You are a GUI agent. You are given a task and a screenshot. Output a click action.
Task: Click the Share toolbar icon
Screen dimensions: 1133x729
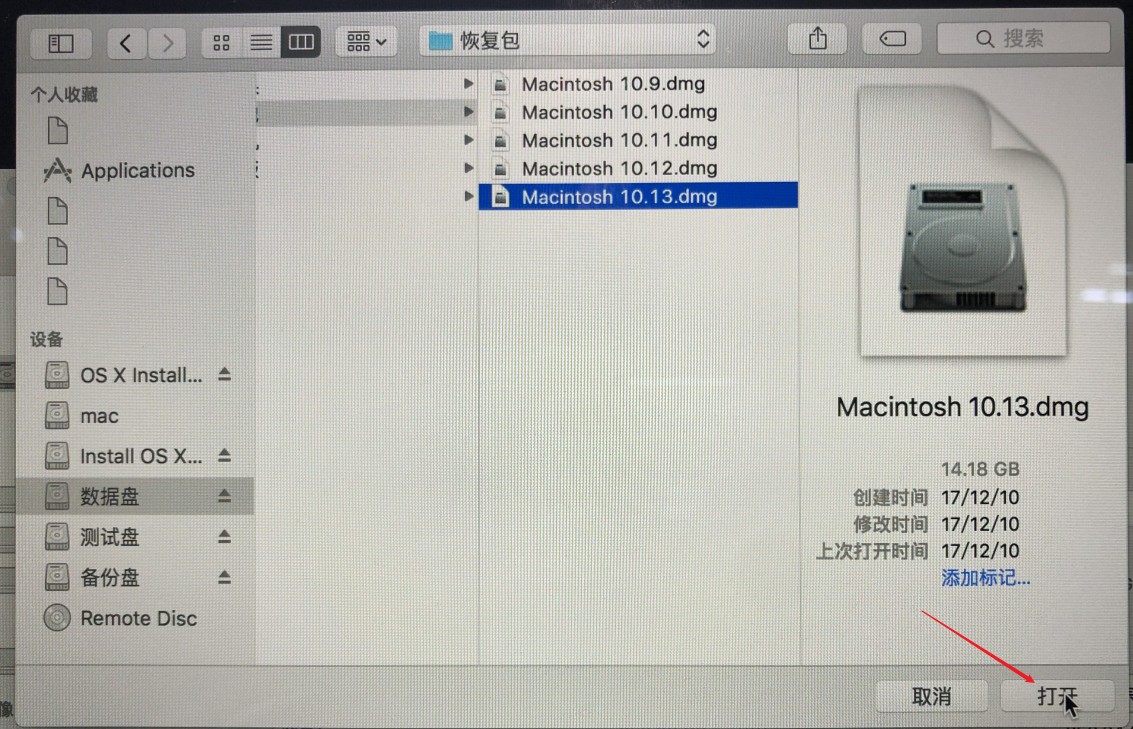[818, 40]
